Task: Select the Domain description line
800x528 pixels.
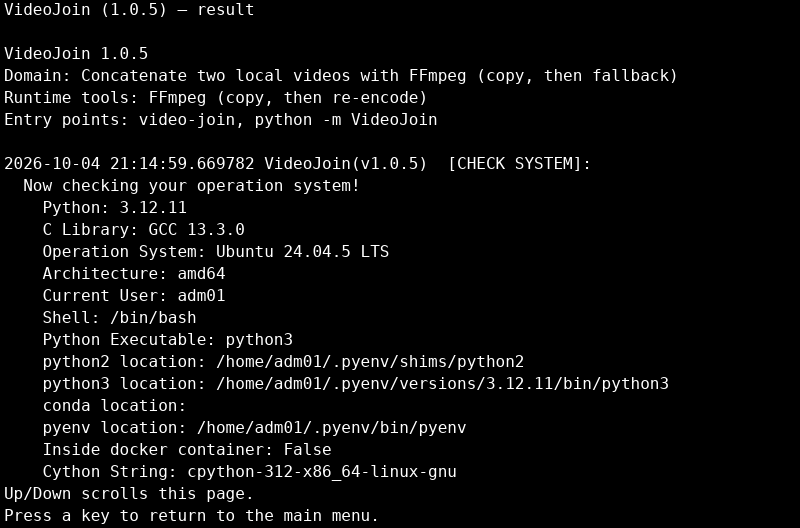Action: (x=341, y=76)
